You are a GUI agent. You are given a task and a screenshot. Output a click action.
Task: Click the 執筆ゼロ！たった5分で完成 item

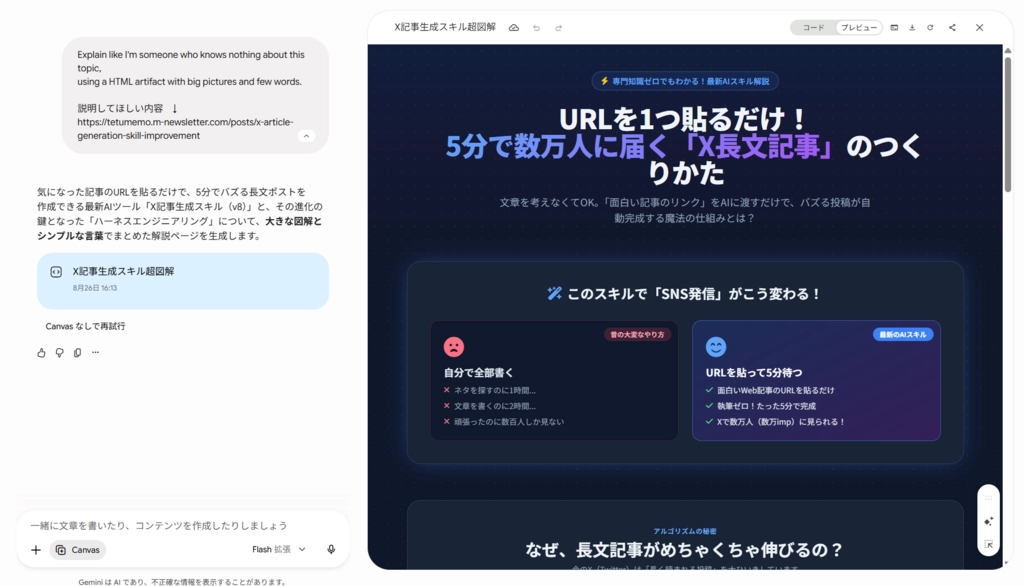click(x=761, y=406)
